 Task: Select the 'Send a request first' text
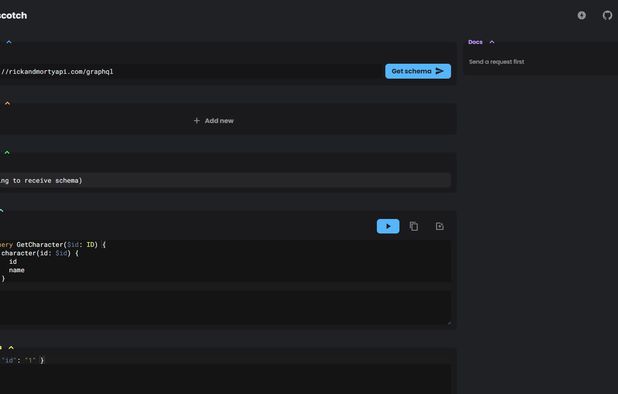tap(497, 62)
